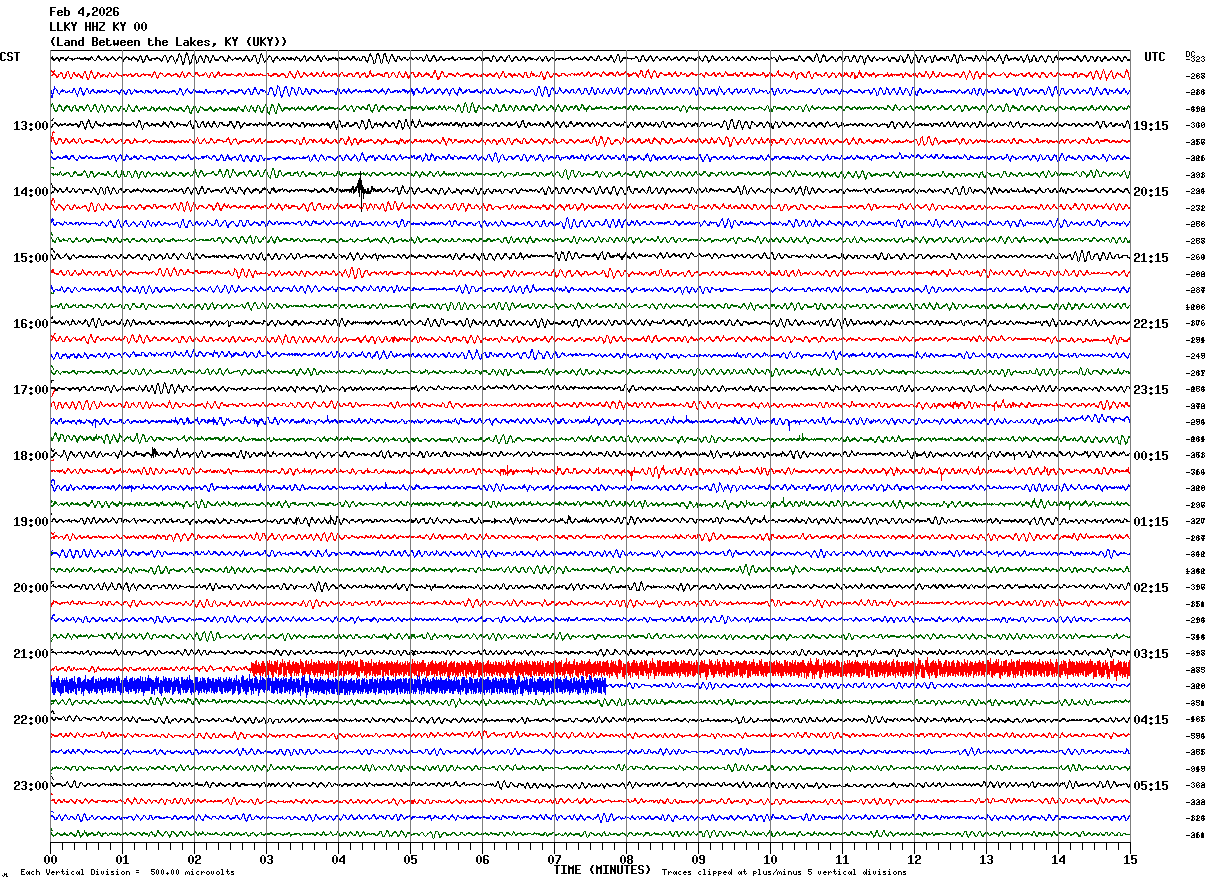Select the 14:00 CST row label
This screenshot has width=1210, height=886.
coord(31,192)
